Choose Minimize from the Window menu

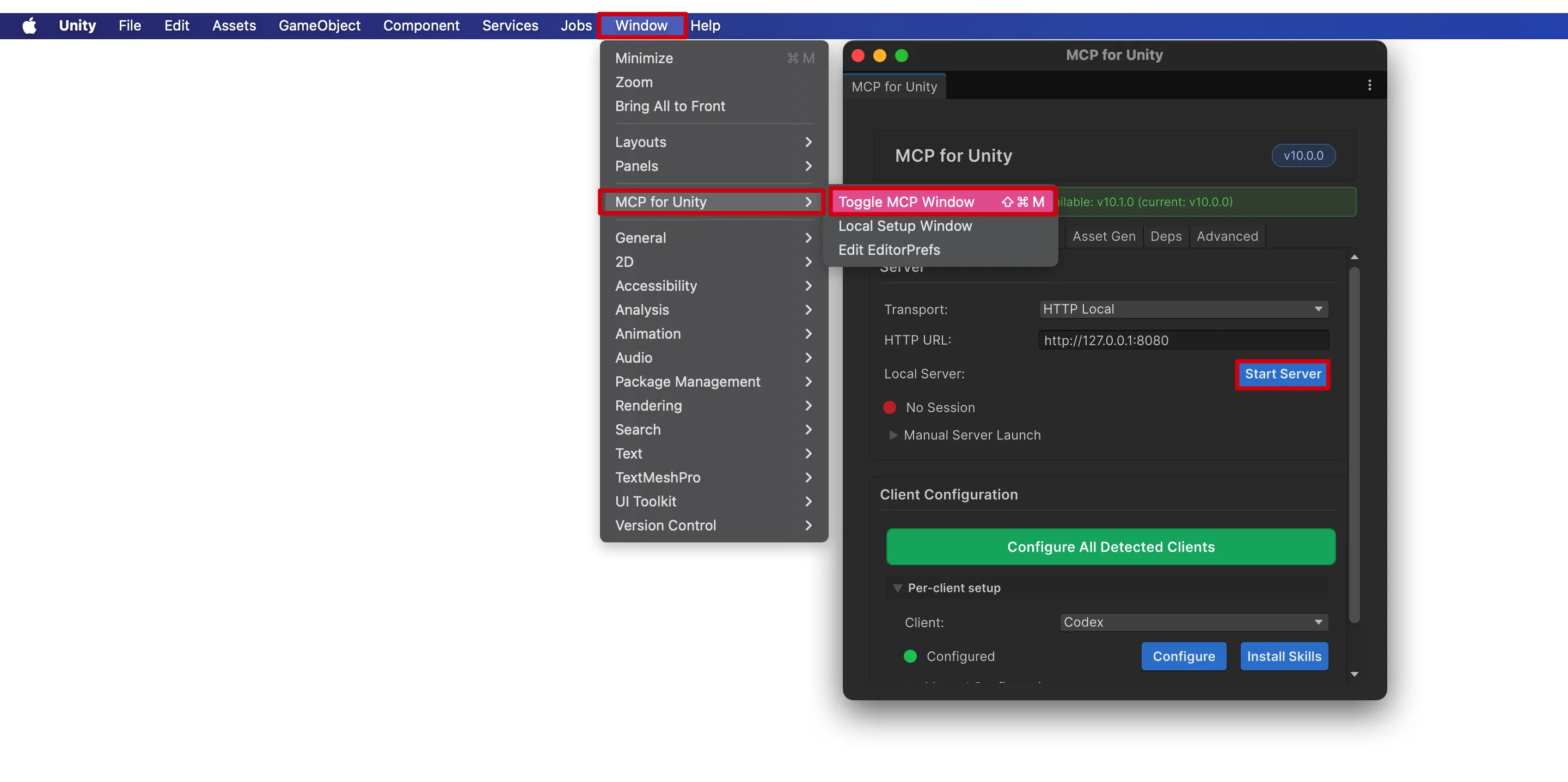713,58
